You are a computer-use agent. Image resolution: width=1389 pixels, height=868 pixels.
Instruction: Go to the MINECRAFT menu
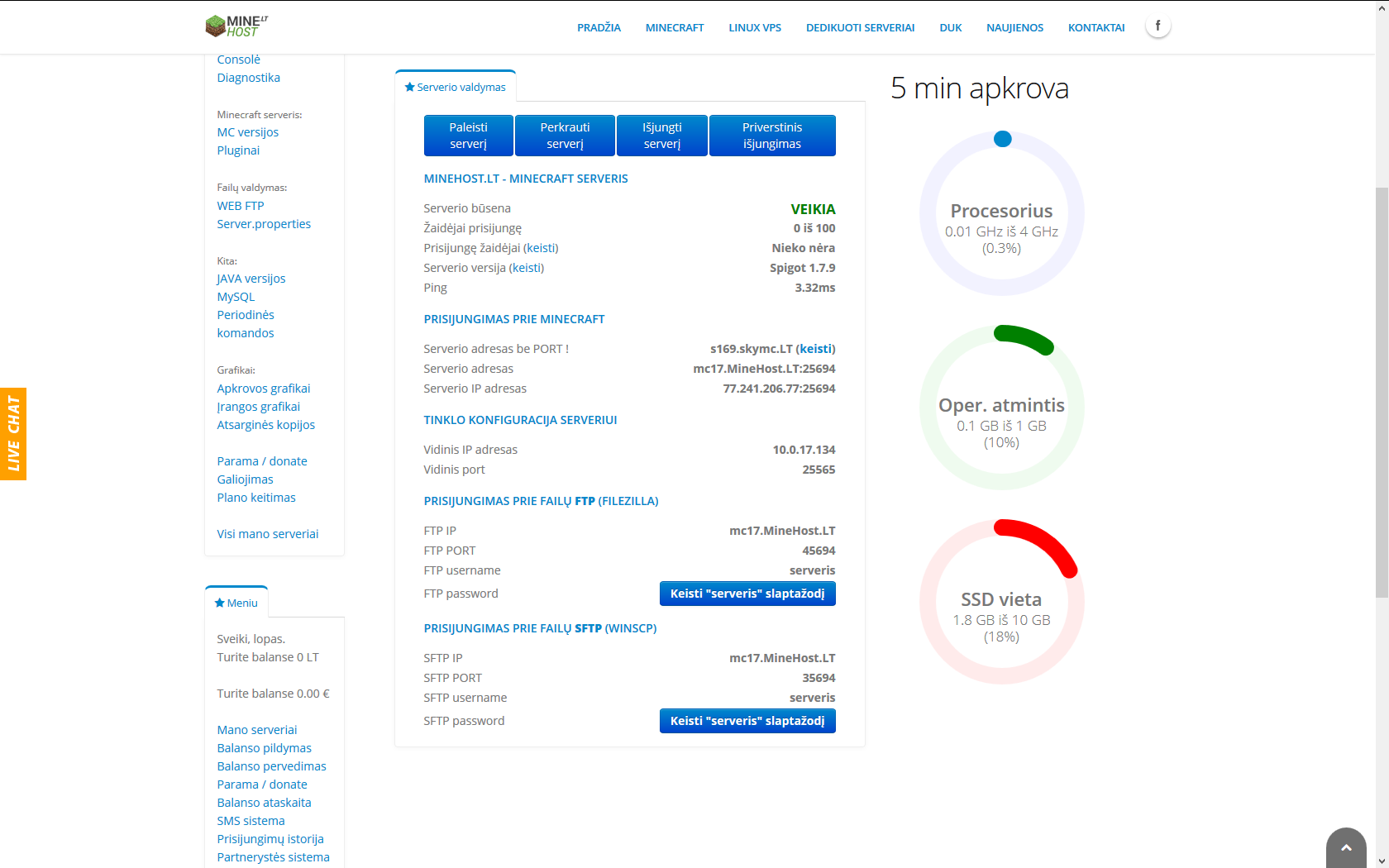675,27
